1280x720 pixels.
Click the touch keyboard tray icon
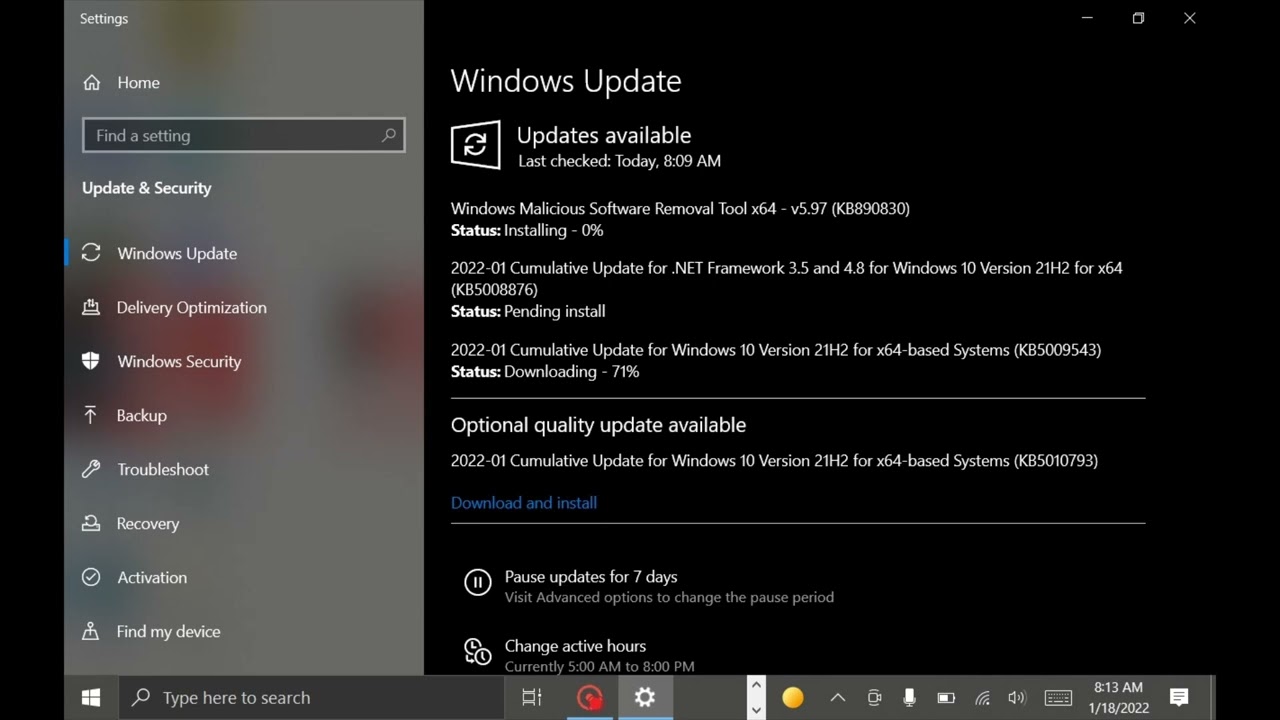pos(1058,698)
